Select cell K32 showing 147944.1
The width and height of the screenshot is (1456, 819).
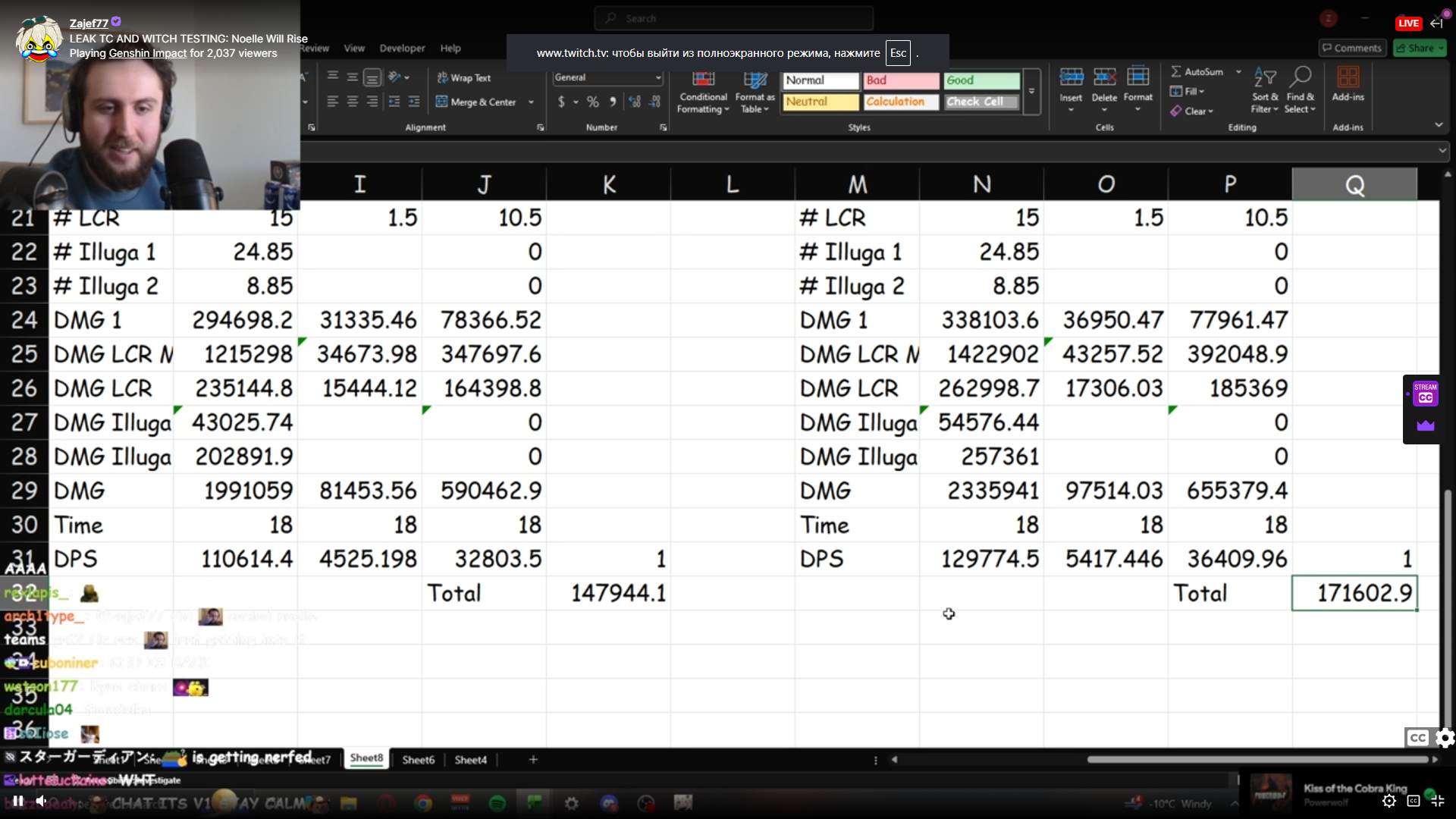pos(608,593)
